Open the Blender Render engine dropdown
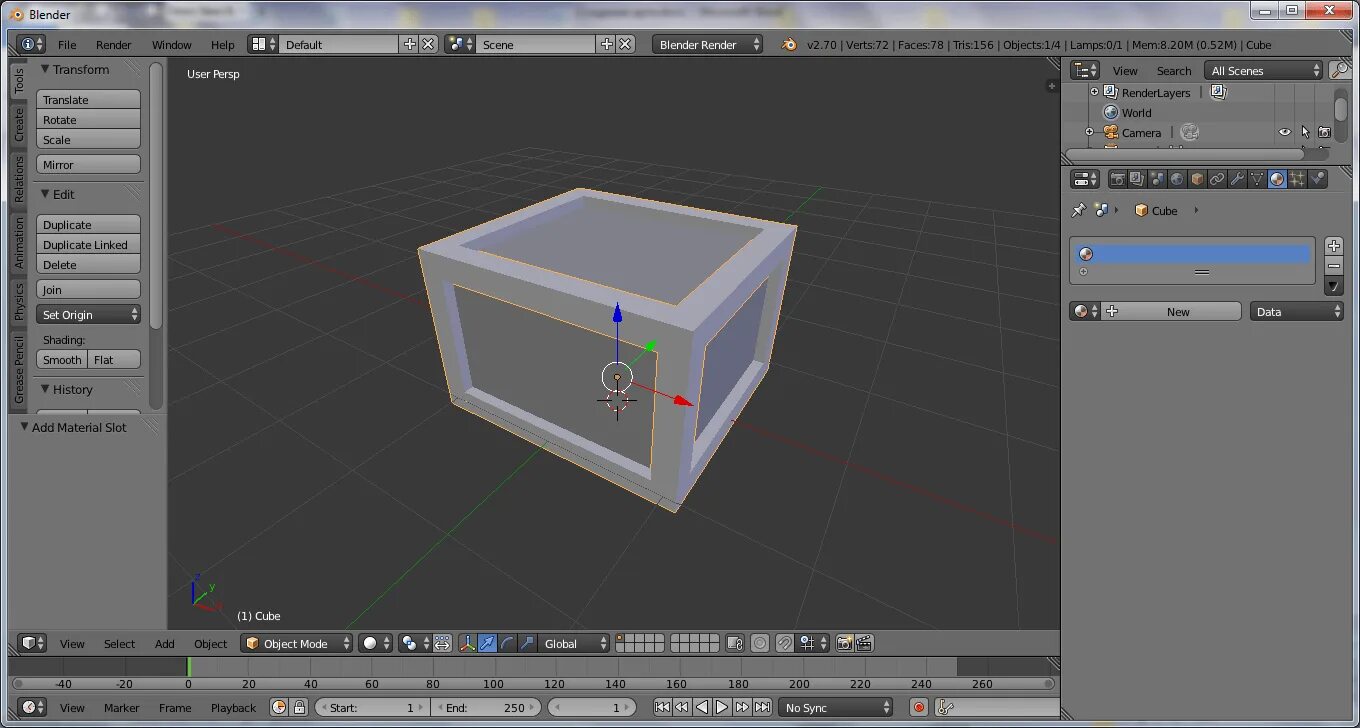 pyautogui.click(x=708, y=44)
